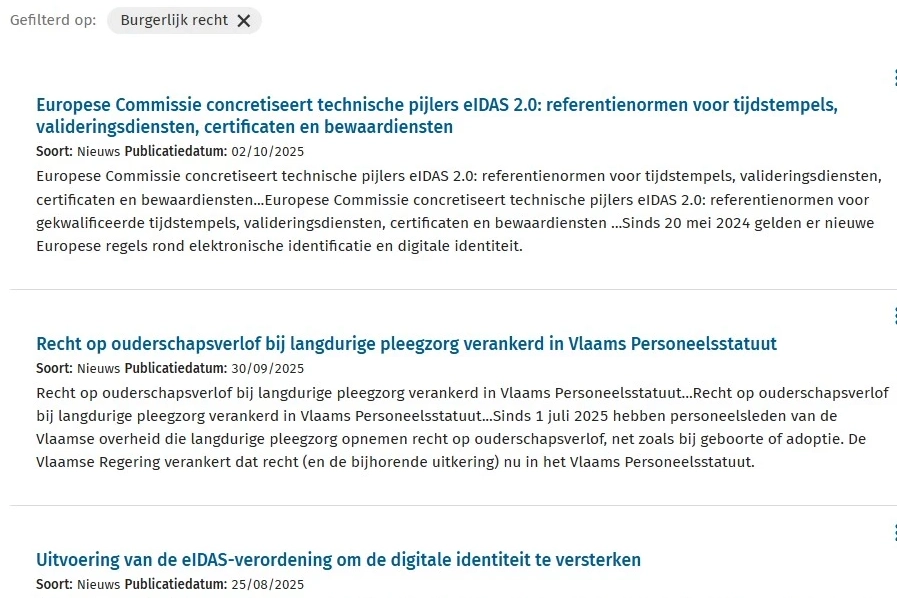Click Soort Nieuws label of ouderschapsverlof article
897x598 pixels.
tap(78, 368)
